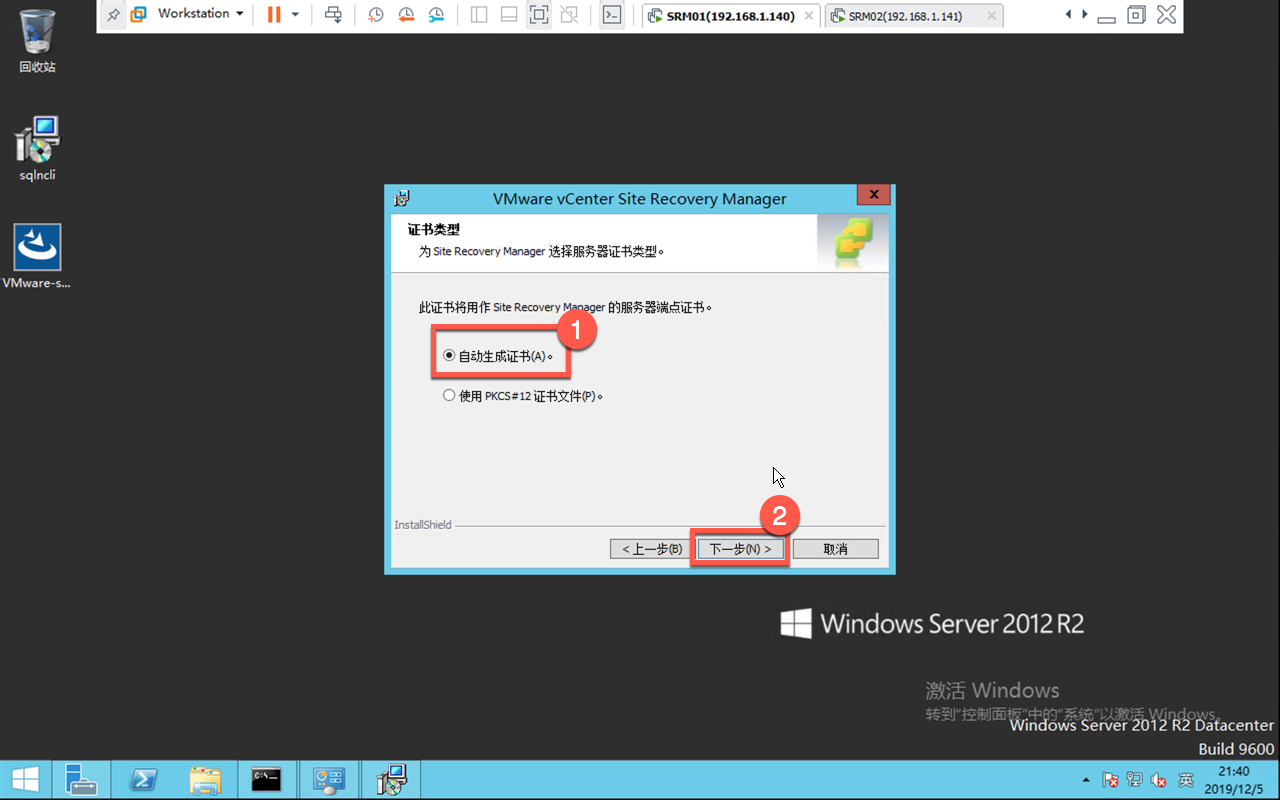Screen dimensions: 1280x800
Task: Open the Recycle Bin desktop icon
Action: [x=37, y=41]
